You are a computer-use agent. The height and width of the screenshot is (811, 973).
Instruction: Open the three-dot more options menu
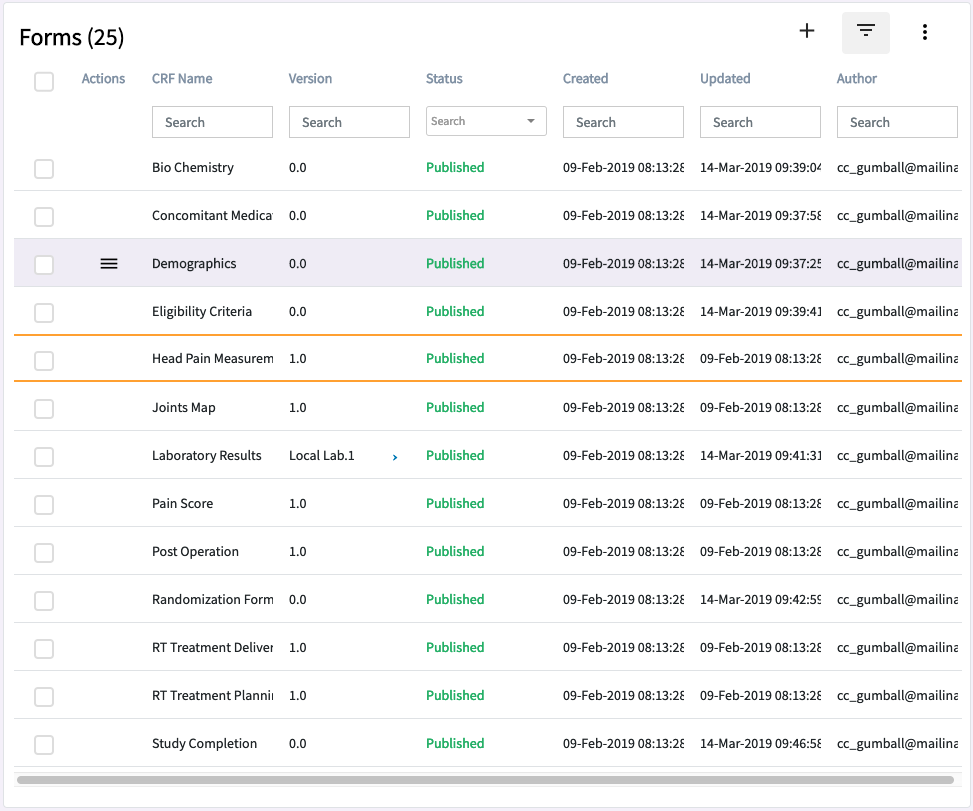click(x=925, y=32)
